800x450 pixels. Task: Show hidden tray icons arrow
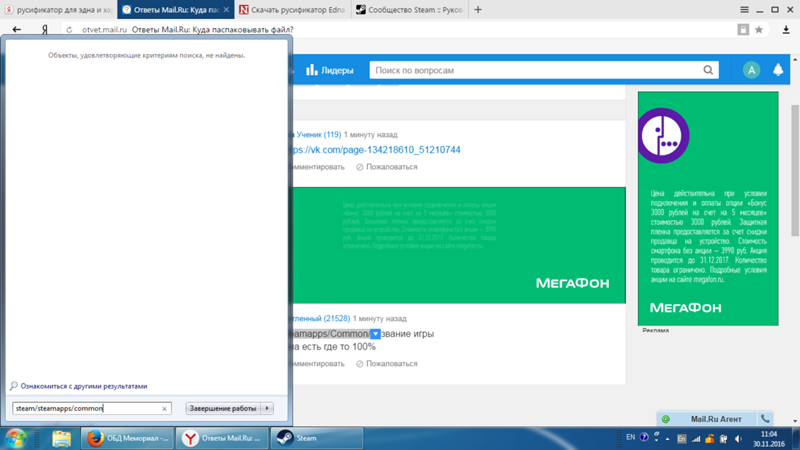click(x=668, y=439)
